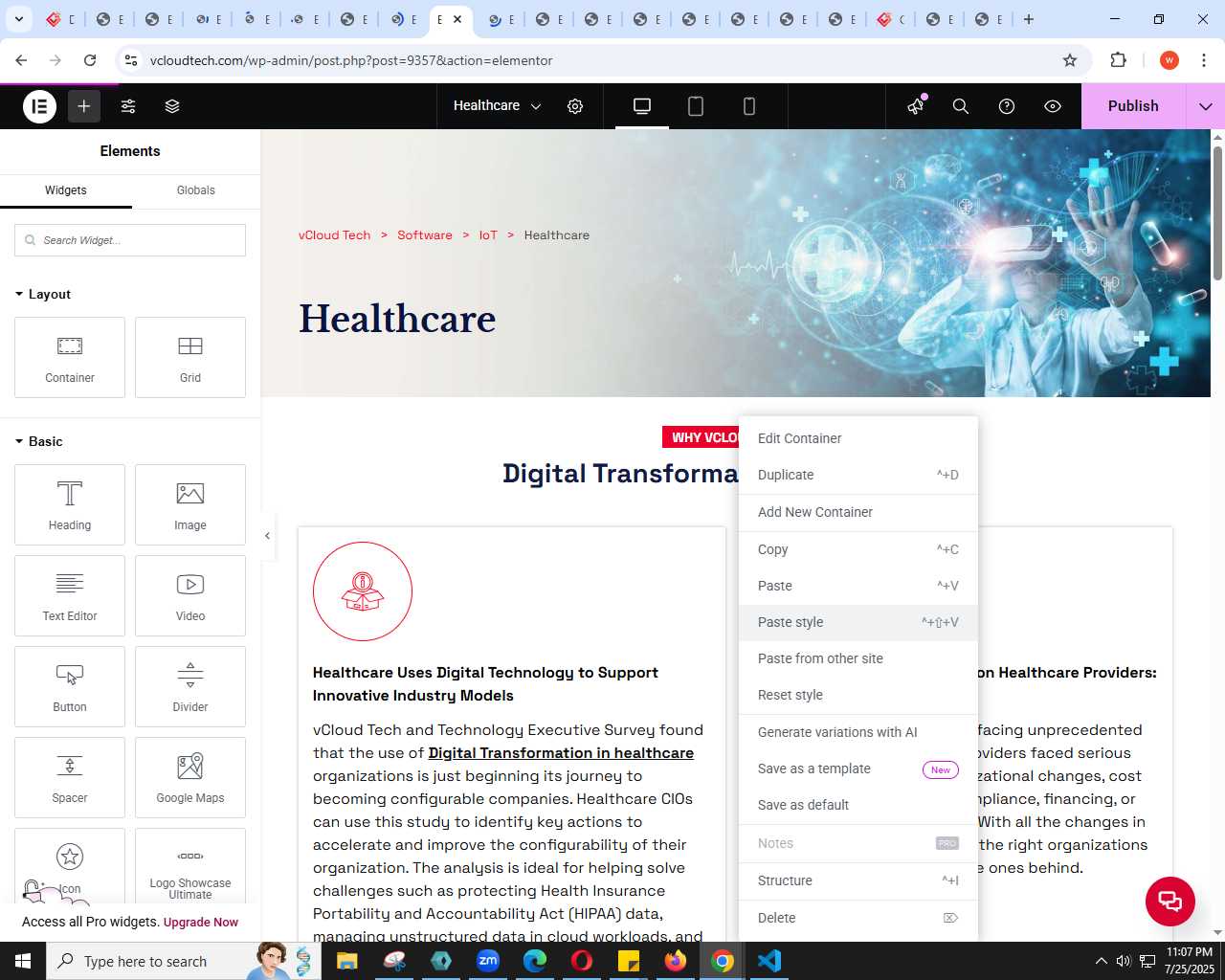
Task: Collapse the Elements panel handle
Action: click(267, 536)
